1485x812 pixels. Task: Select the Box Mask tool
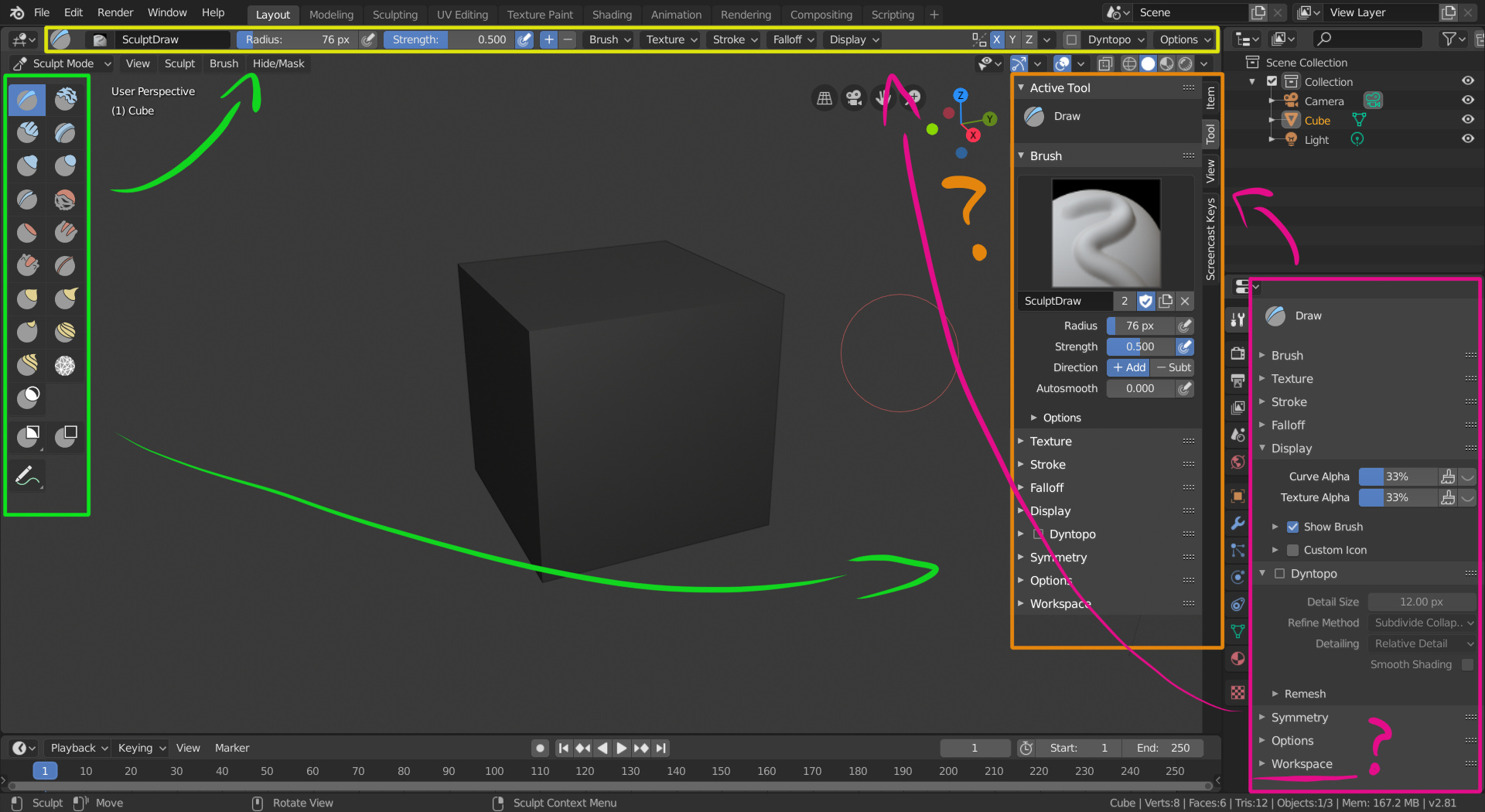pyautogui.click(x=27, y=437)
